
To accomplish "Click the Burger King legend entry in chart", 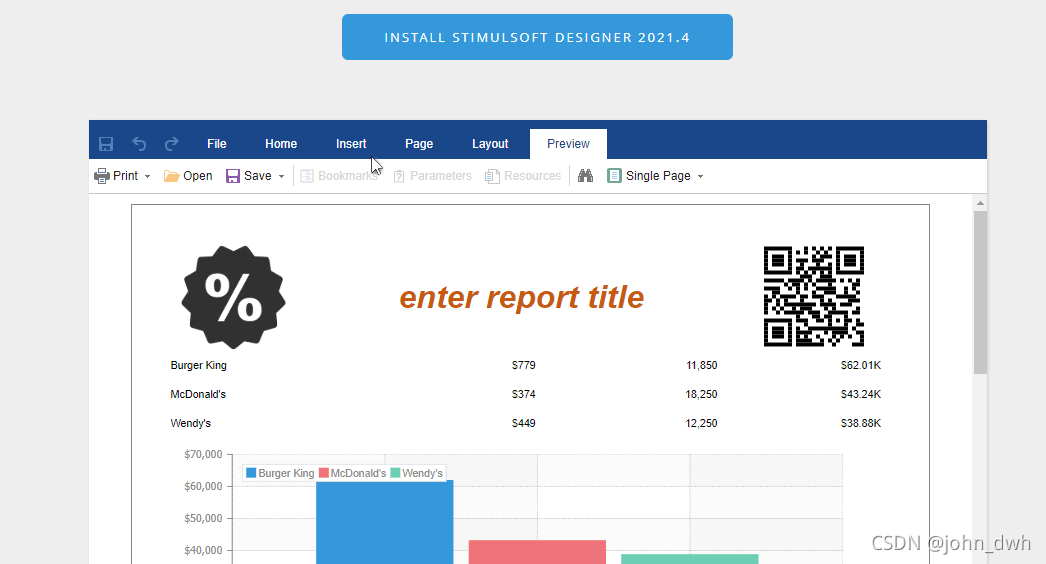I will [x=280, y=473].
